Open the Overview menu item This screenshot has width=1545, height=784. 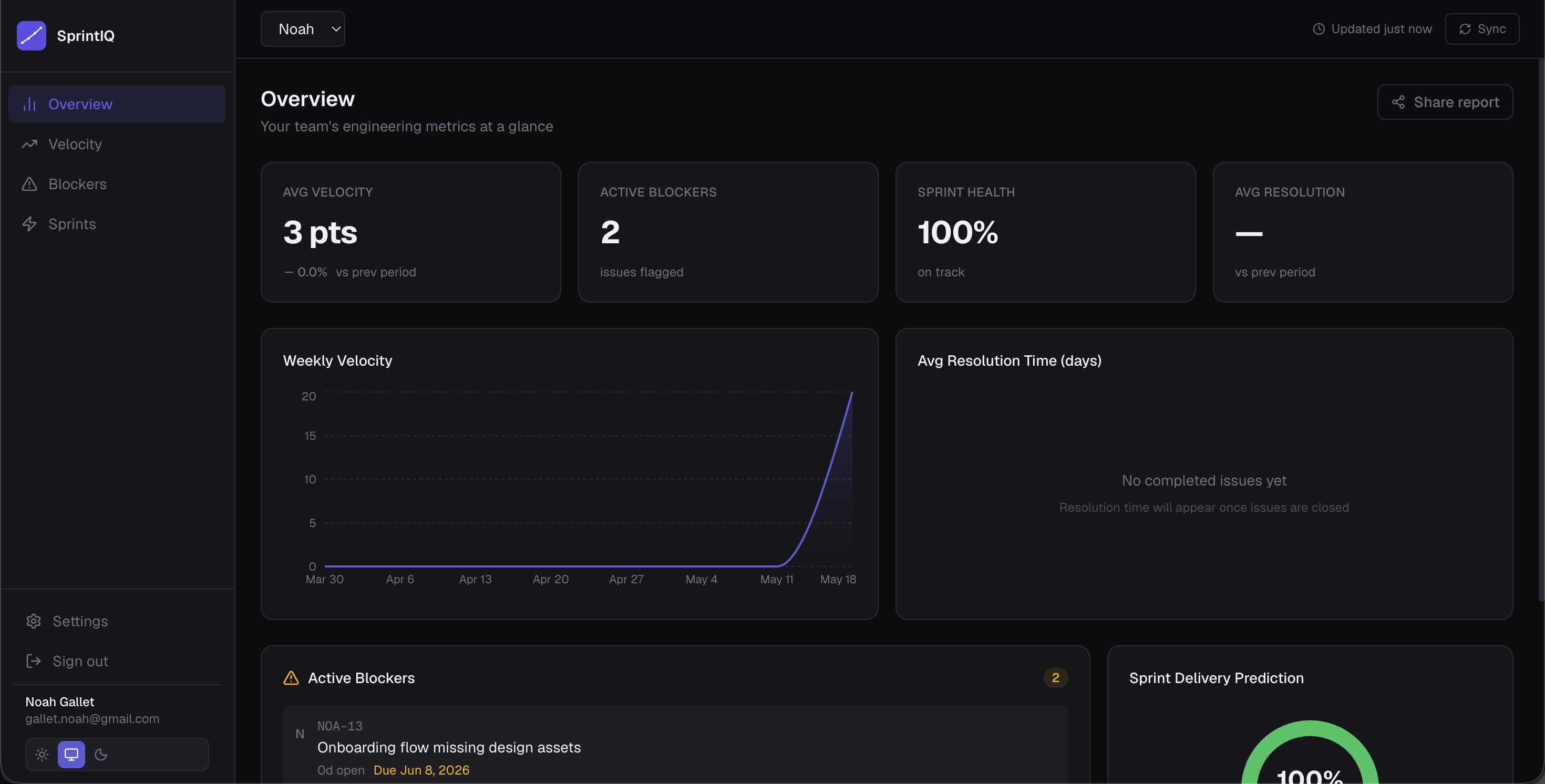coord(117,104)
